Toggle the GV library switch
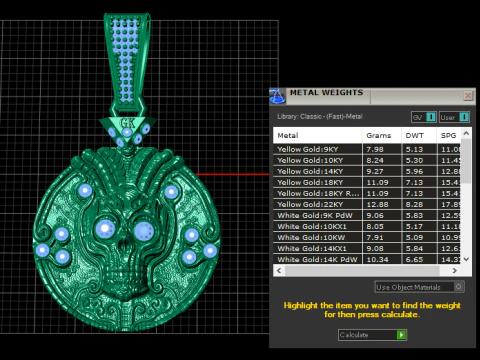Image resolution: width=480 pixels, height=360 pixels. pos(424,117)
